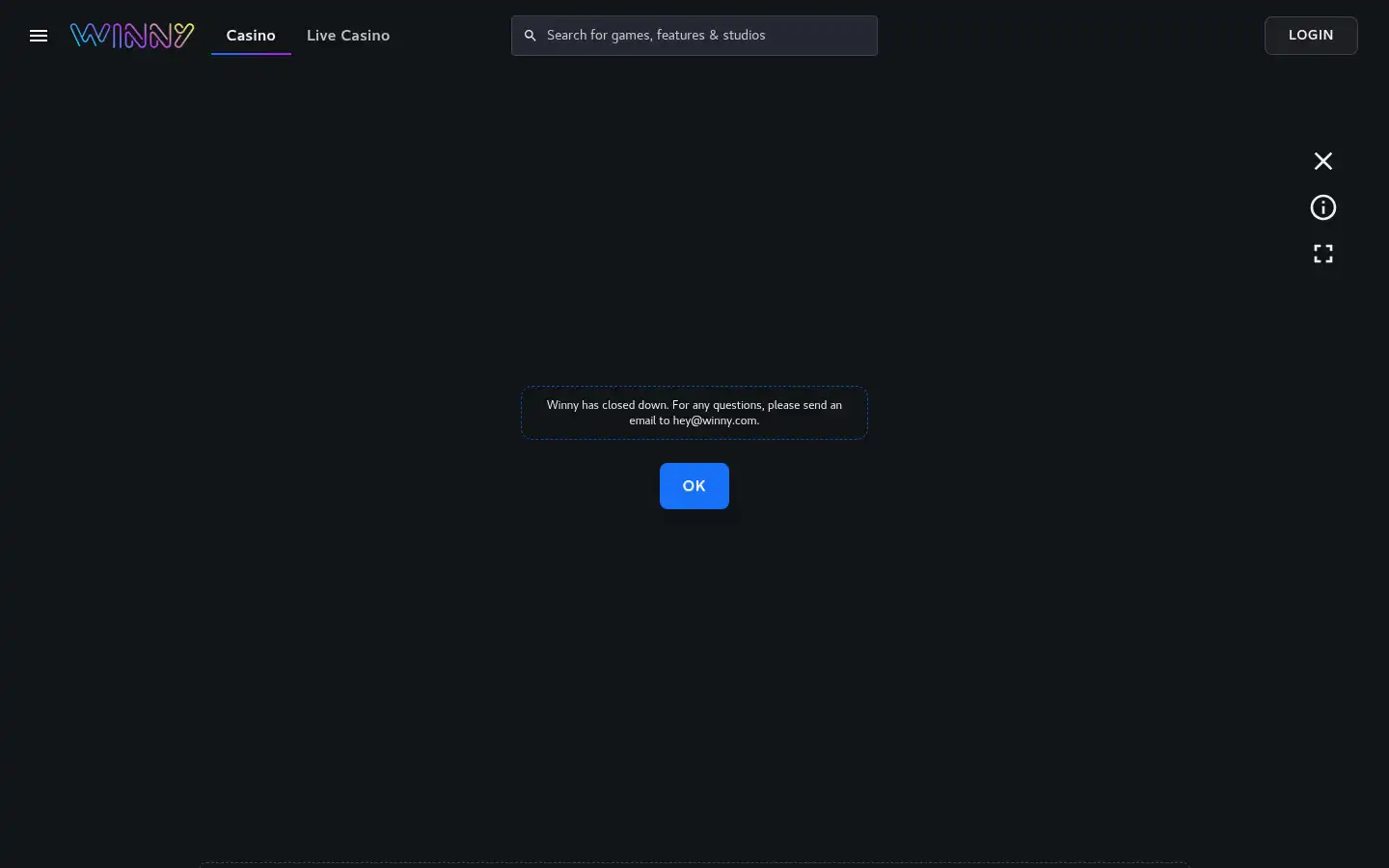Confirm with the OK button
This screenshot has height=868, width=1389.
694,486
